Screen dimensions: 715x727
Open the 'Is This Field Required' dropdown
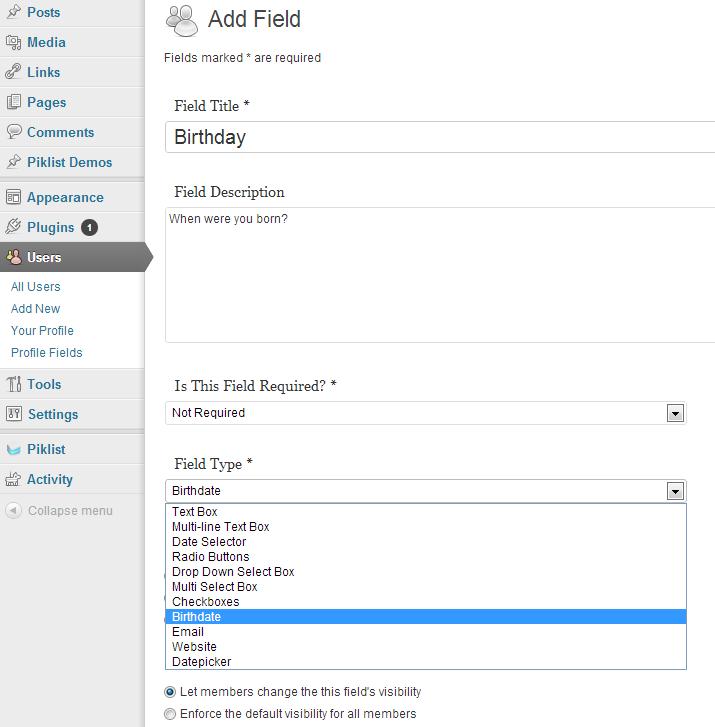point(425,413)
